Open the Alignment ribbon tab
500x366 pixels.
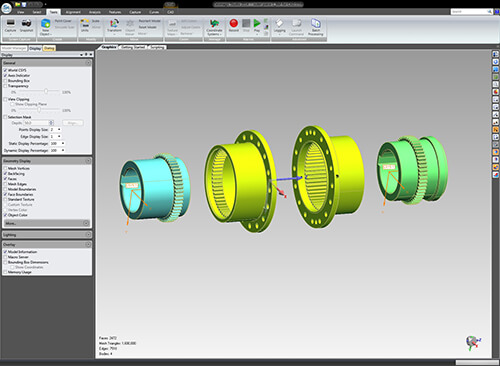click(x=73, y=12)
